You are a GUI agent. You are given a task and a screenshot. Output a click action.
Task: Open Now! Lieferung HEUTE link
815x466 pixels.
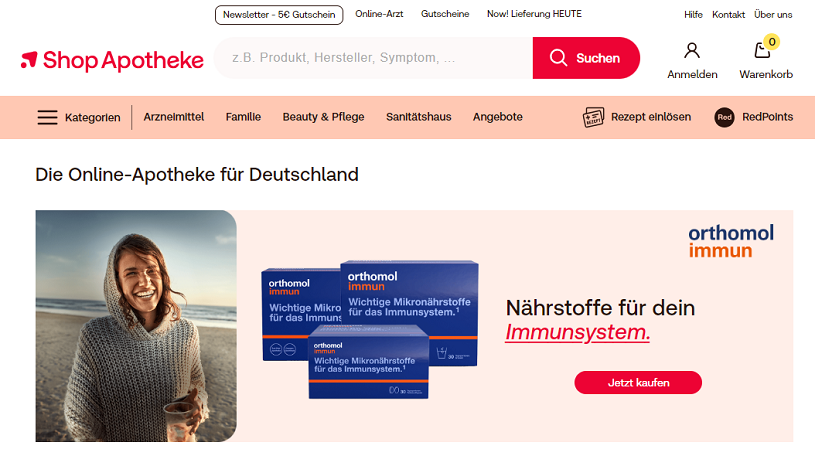tap(534, 14)
